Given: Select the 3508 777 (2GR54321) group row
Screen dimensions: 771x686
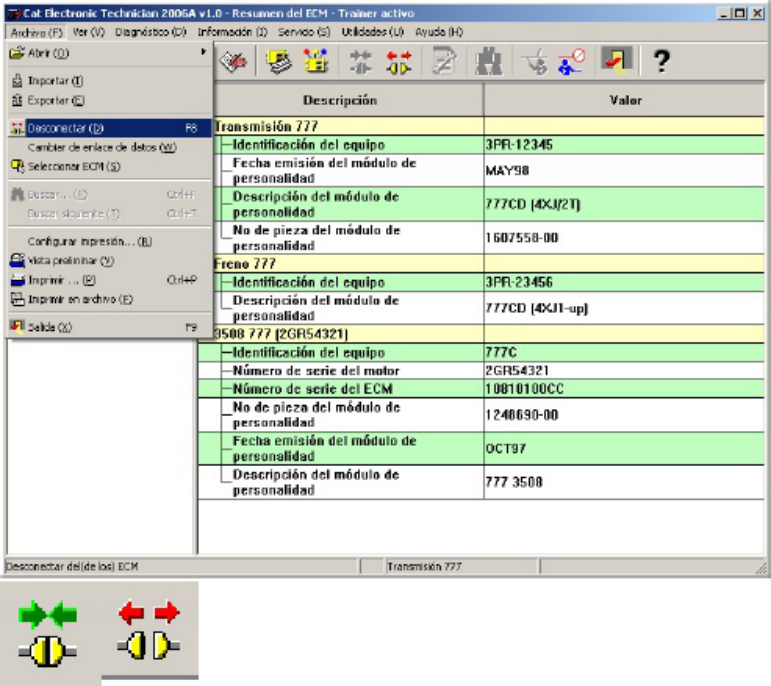Looking at the screenshot, I should coord(489,334).
